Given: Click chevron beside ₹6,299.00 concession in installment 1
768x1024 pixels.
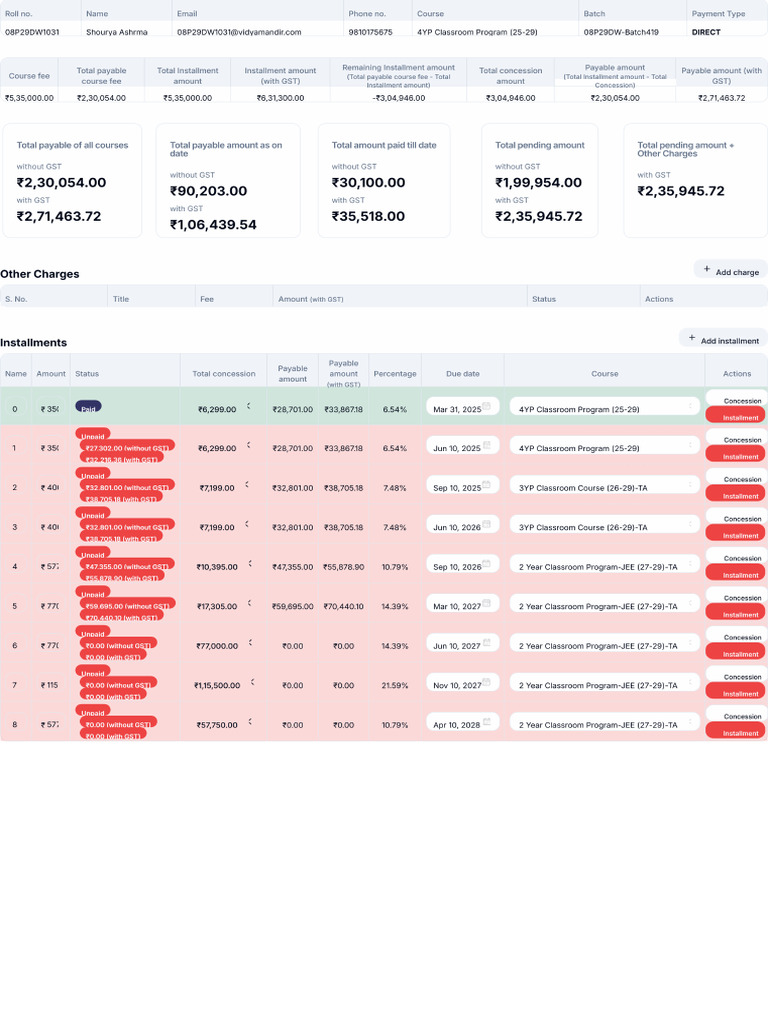Looking at the screenshot, I should 249,445.
